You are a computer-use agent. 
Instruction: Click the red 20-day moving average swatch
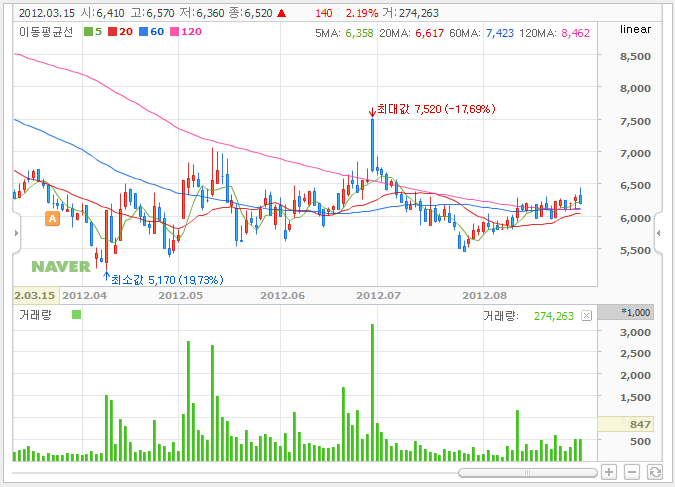coord(112,31)
